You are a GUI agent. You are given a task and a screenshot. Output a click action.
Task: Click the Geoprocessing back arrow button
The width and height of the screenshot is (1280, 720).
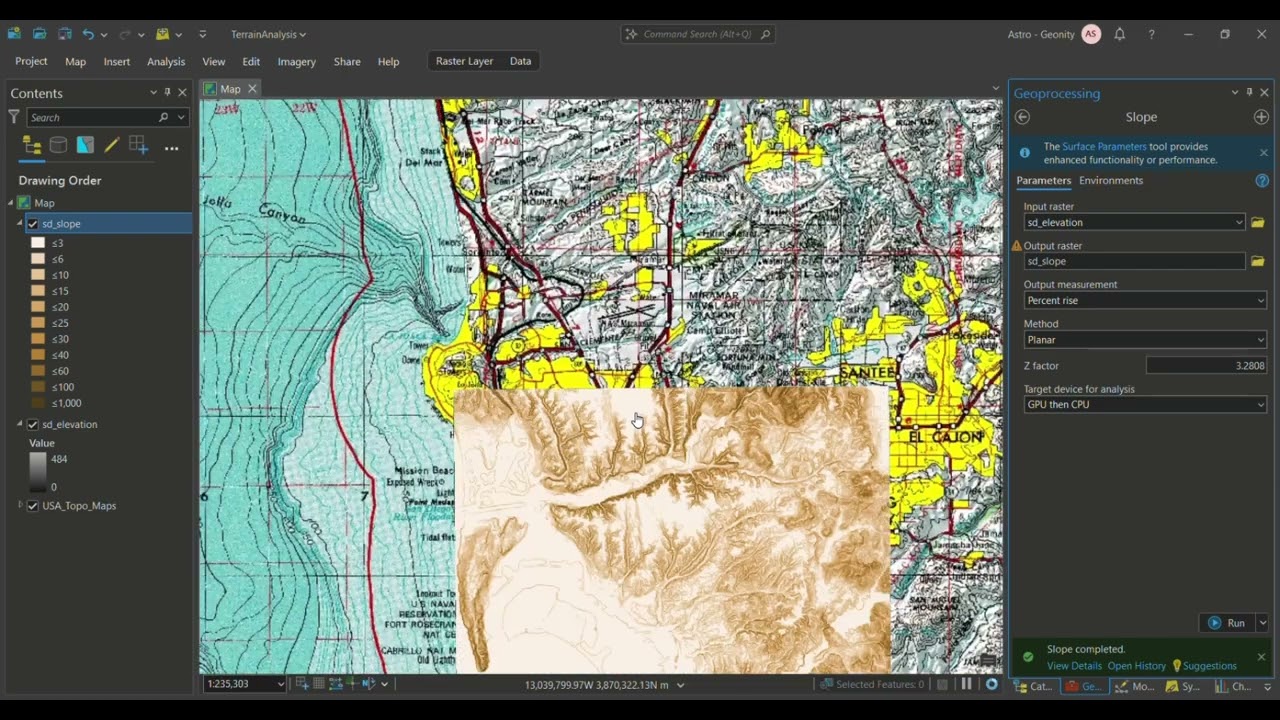point(1022,117)
